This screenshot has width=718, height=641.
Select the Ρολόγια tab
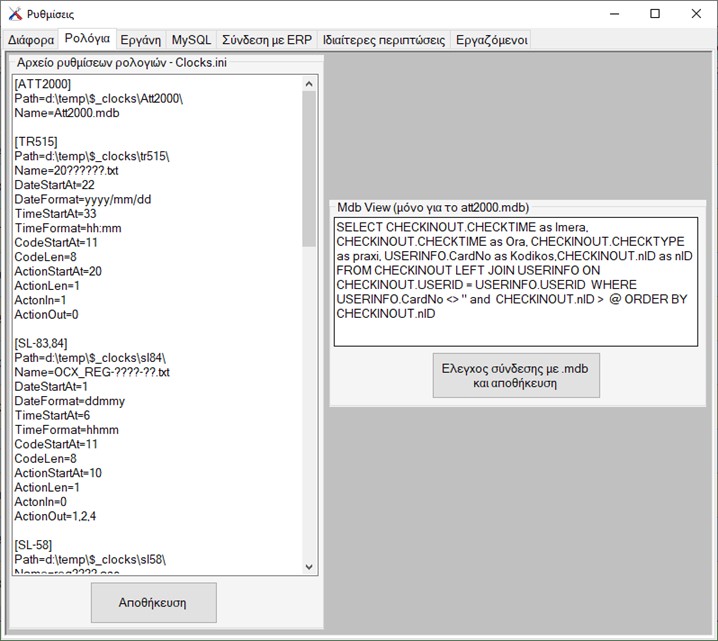coord(86,39)
